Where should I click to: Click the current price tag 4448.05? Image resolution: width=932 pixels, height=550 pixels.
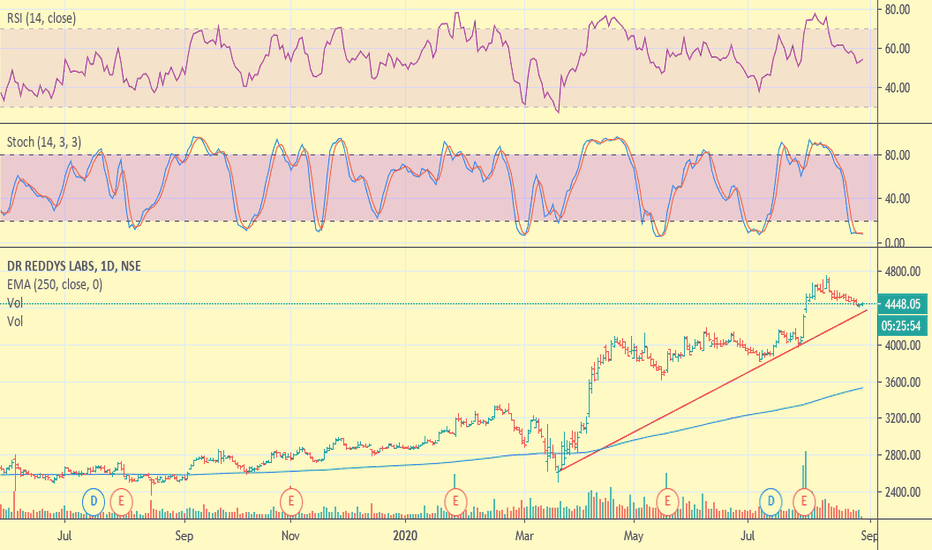point(902,304)
